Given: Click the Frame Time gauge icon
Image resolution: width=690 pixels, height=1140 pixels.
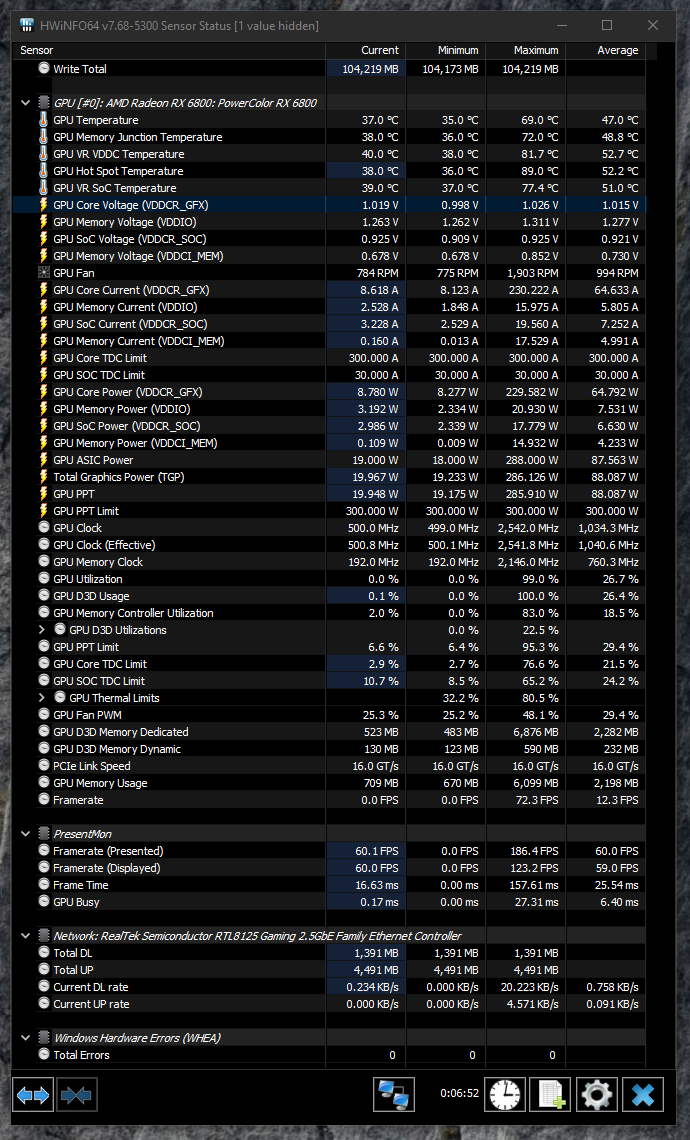Looking at the screenshot, I should (44, 884).
